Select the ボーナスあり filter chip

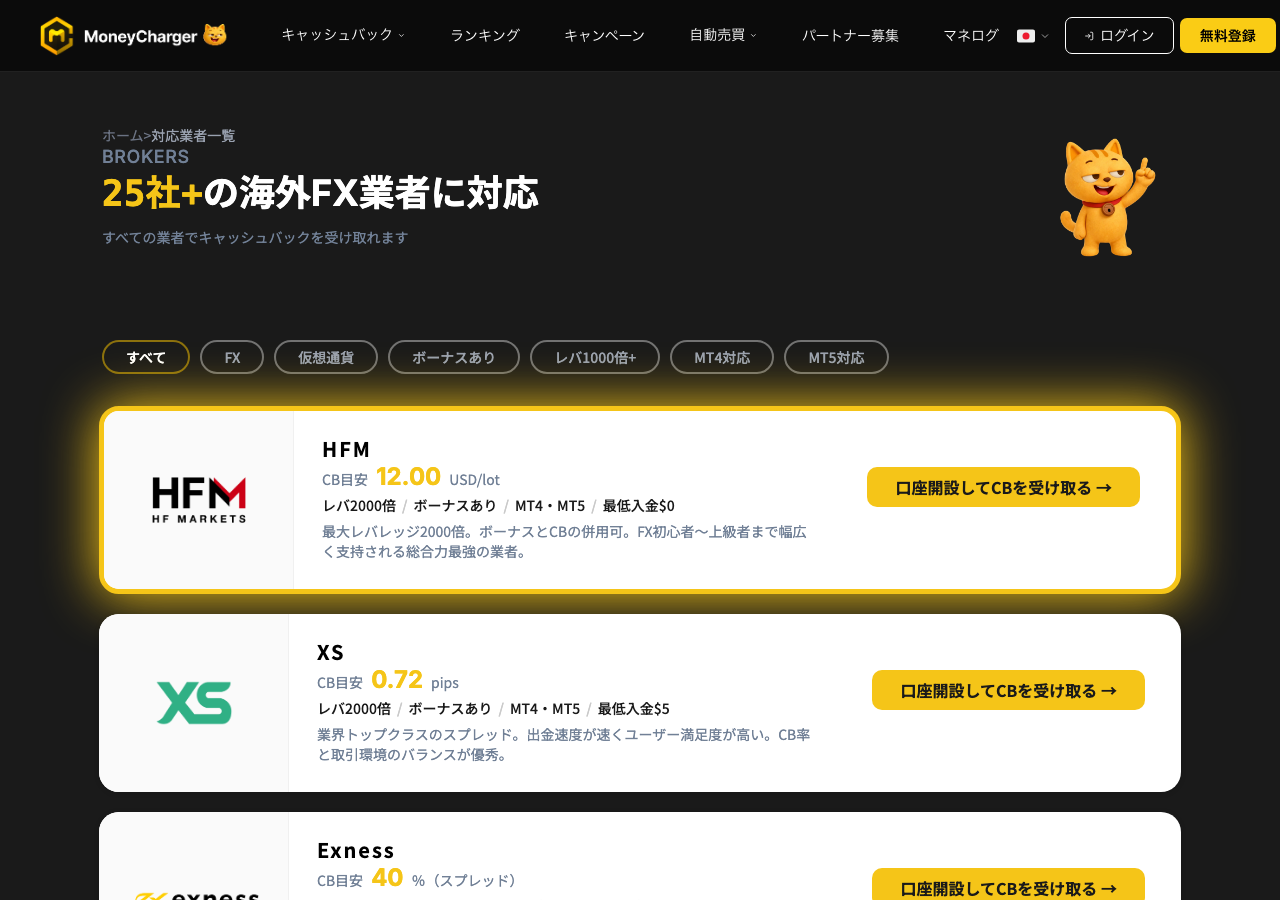coord(454,357)
